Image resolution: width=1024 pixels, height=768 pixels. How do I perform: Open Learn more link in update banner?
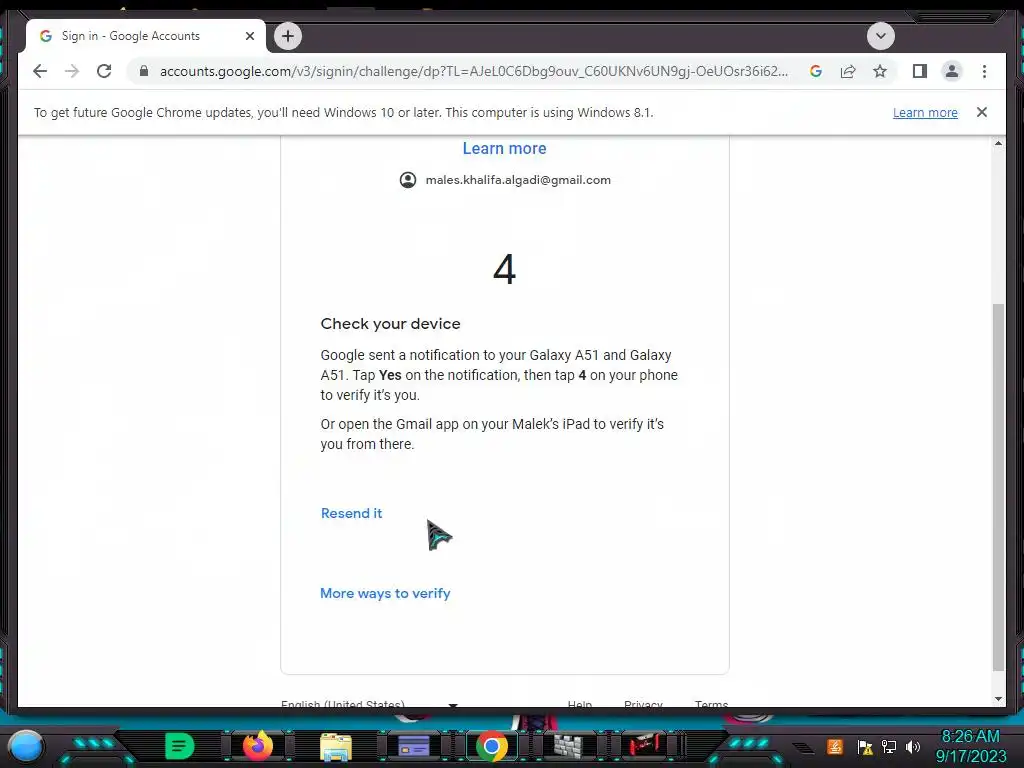coord(925,112)
